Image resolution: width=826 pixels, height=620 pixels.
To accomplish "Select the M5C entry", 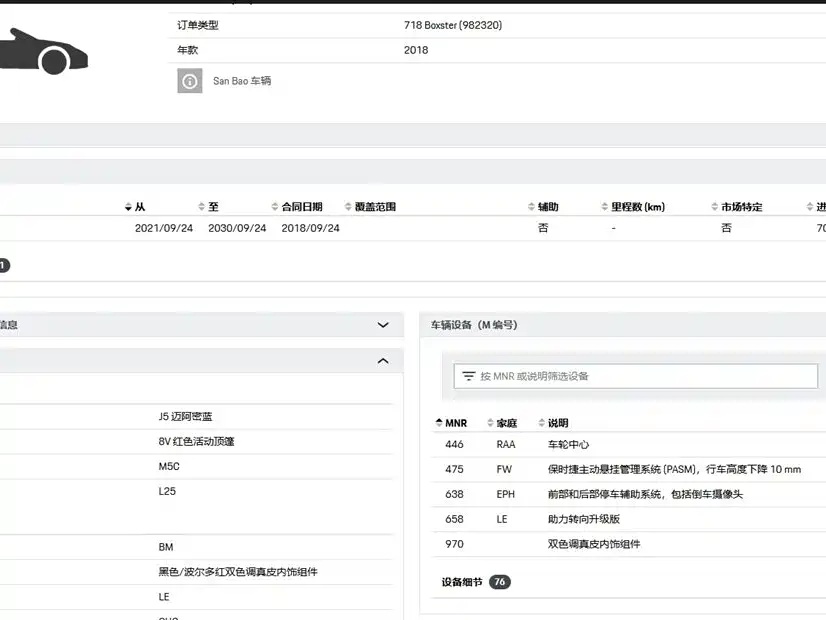I will coord(169,466).
